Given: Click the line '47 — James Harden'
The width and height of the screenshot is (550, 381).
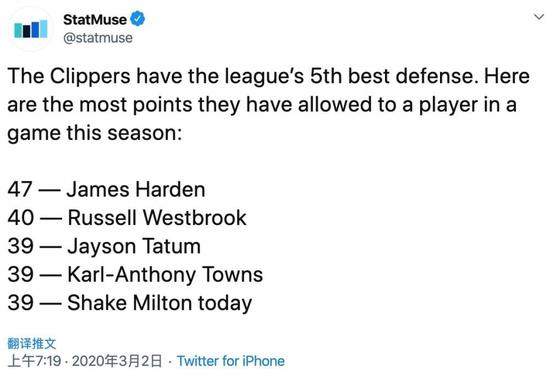Looking at the screenshot, I should [x=106, y=189].
